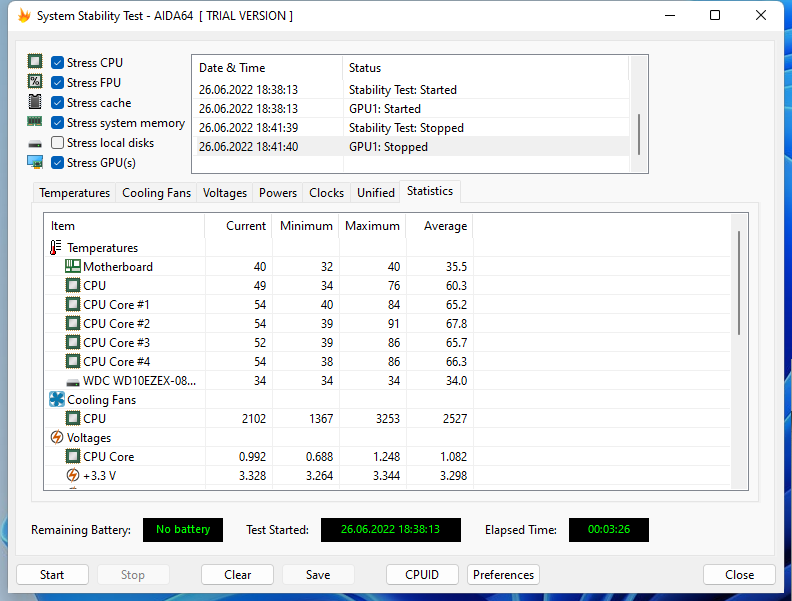Viewport: 792px width, 601px height.
Task: Click the chip icon on the CPU temperature row
Action: (73, 285)
